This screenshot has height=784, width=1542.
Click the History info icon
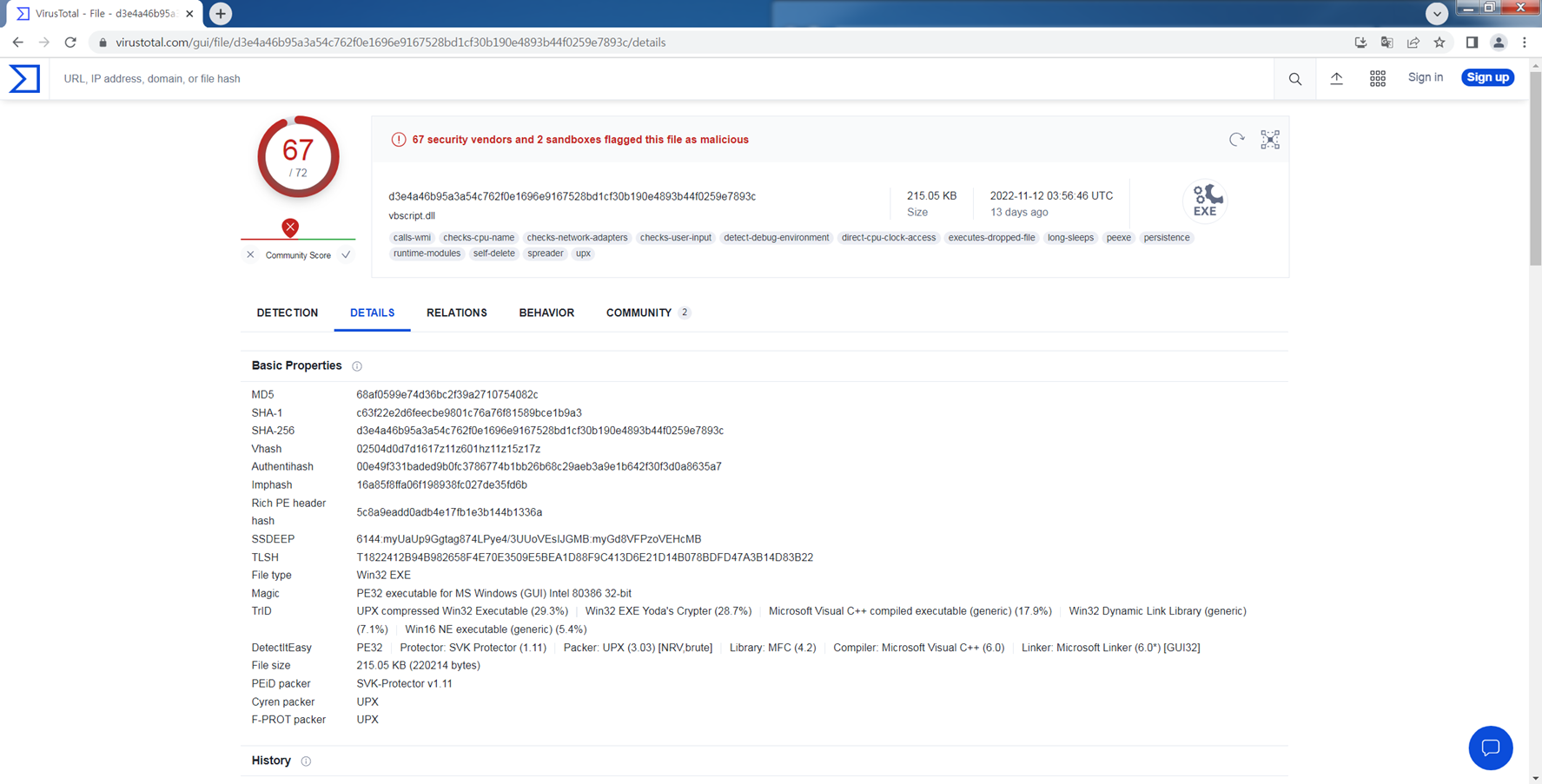(x=306, y=761)
